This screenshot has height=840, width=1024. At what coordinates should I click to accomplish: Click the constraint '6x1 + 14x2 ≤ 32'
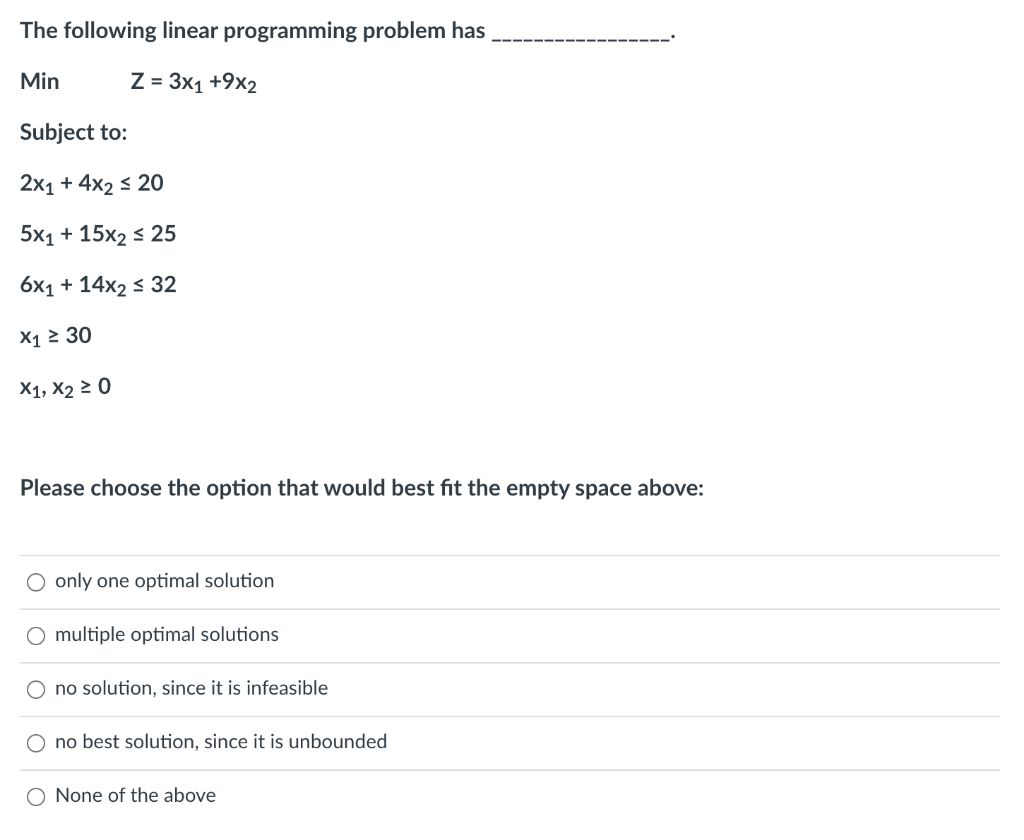(98, 284)
